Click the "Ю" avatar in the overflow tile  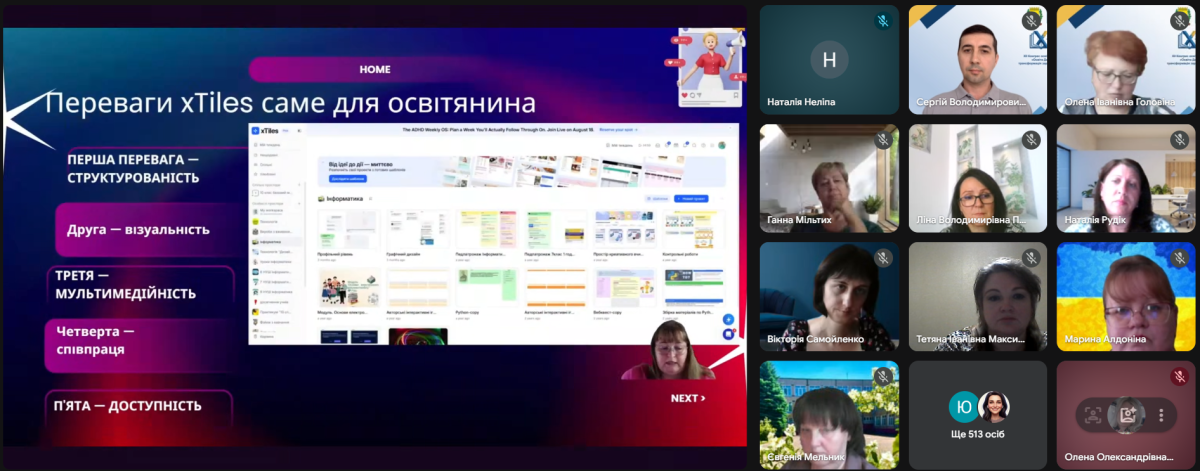pyautogui.click(x=962, y=406)
